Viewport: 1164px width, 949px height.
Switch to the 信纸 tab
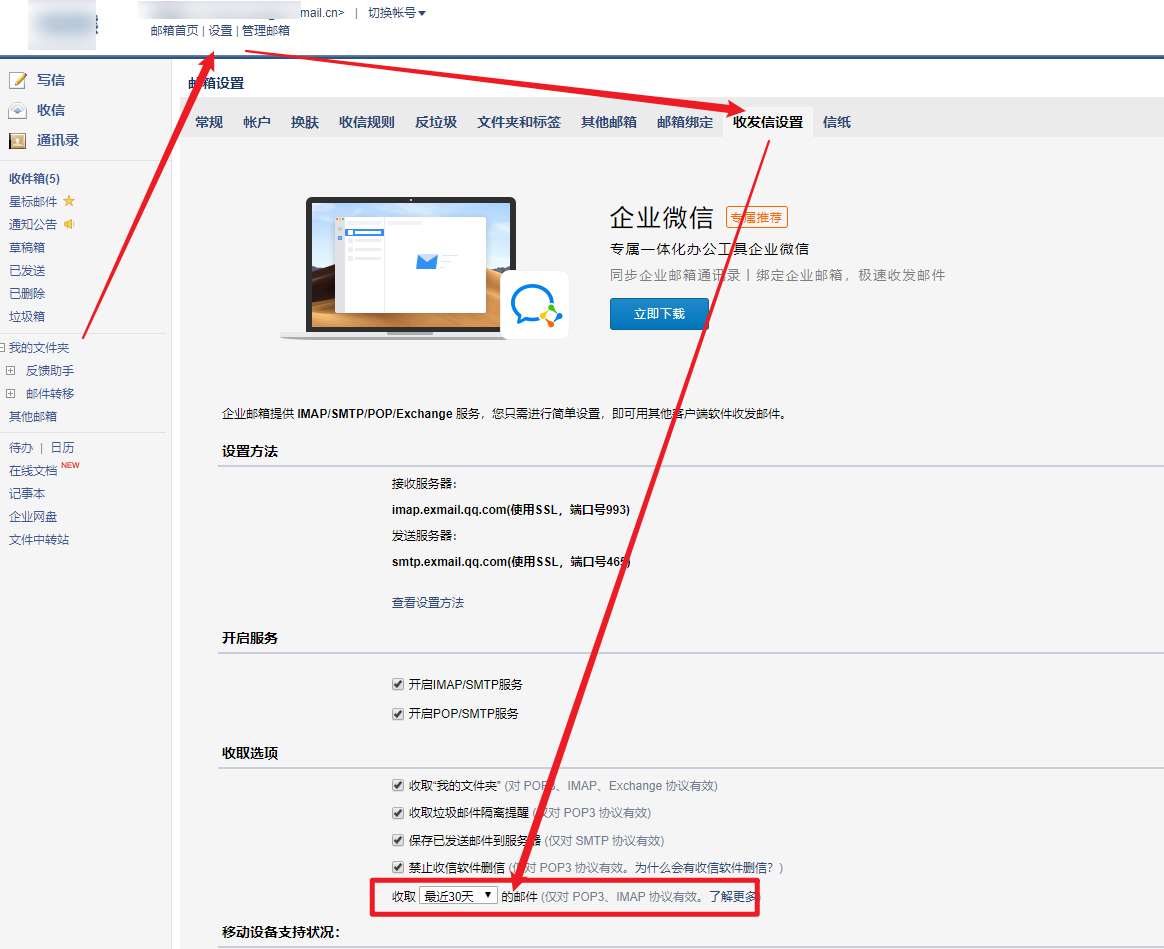pos(837,123)
